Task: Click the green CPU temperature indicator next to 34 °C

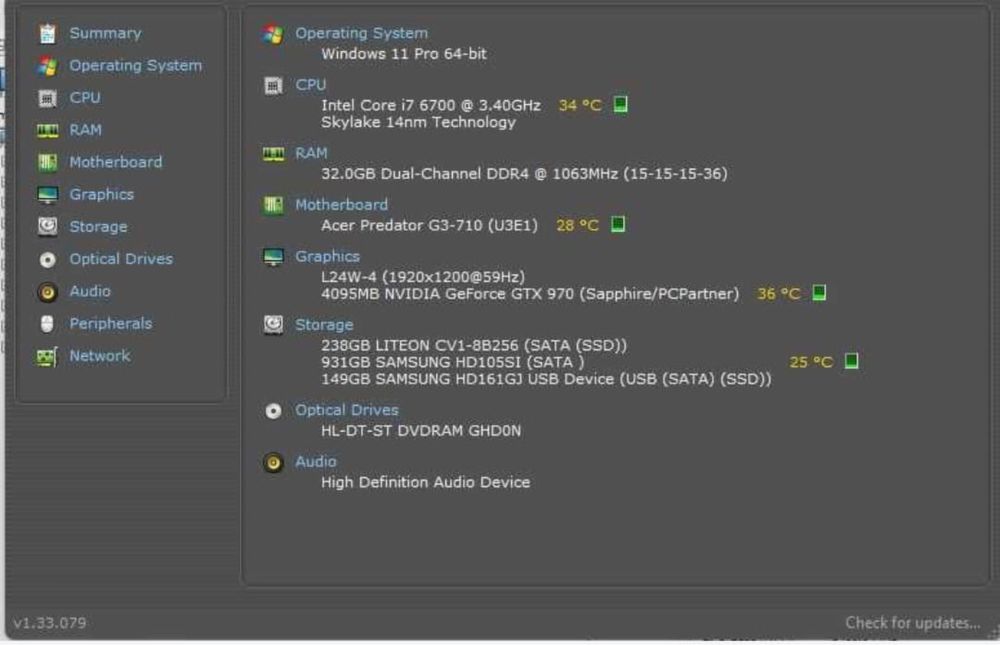Action: coord(621,104)
